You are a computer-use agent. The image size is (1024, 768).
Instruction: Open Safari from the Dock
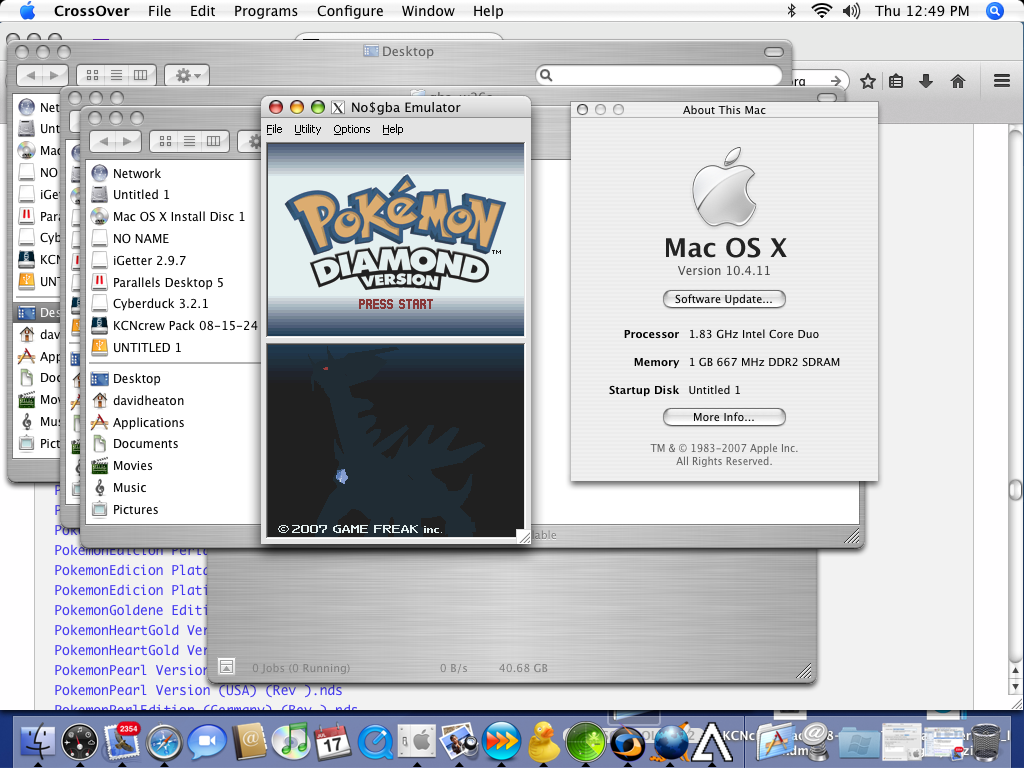tap(164, 743)
